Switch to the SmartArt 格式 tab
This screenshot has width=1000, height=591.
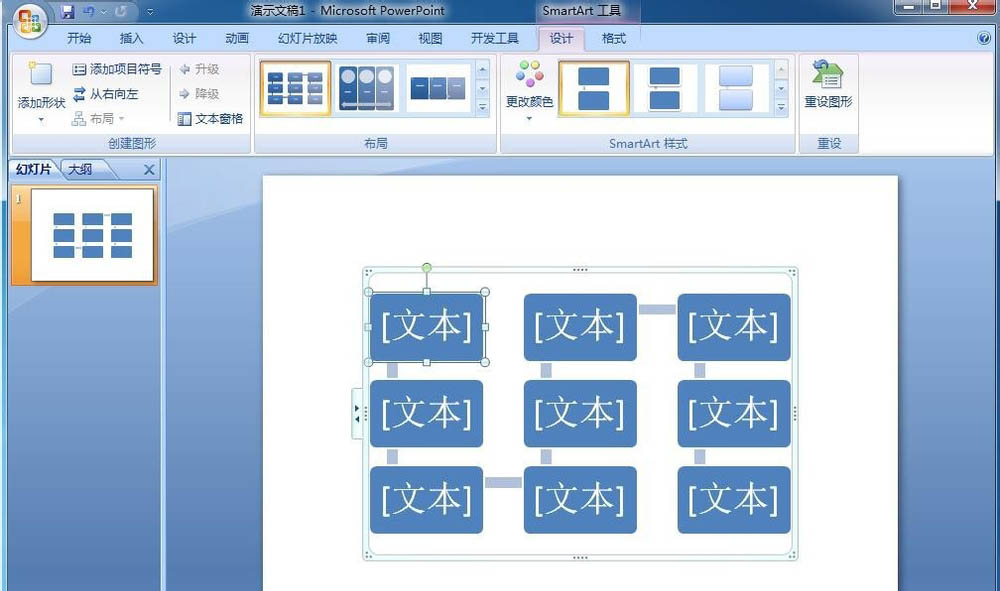click(614, 38)
